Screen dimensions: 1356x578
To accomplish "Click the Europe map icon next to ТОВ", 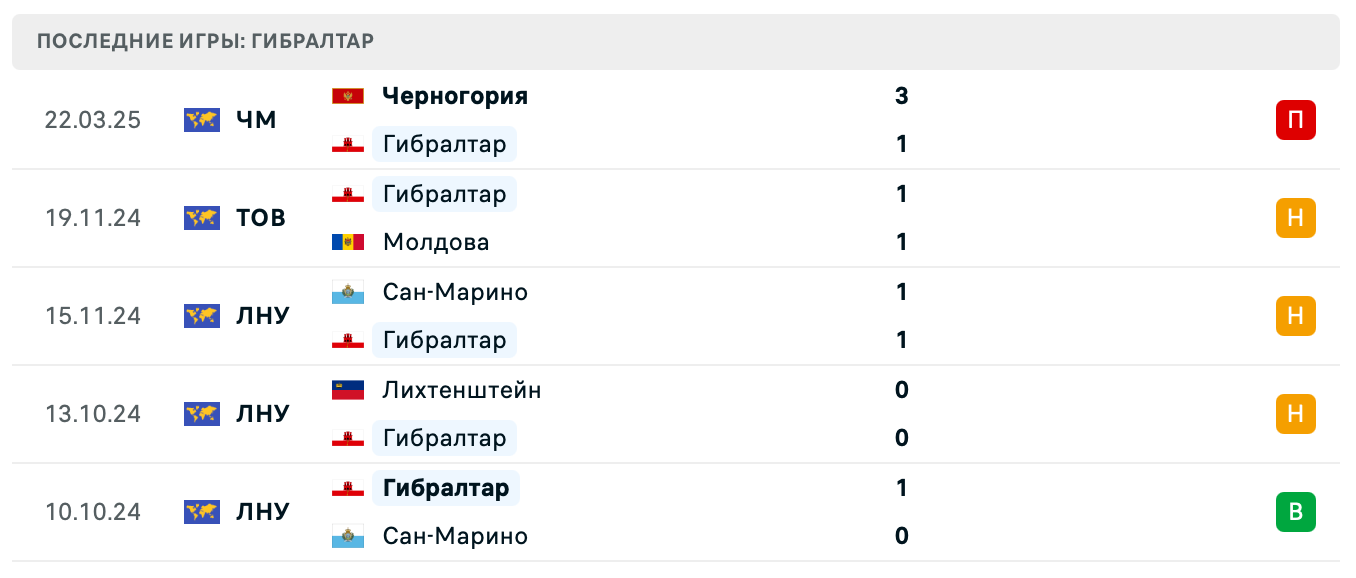I will (x=201, y=218).
